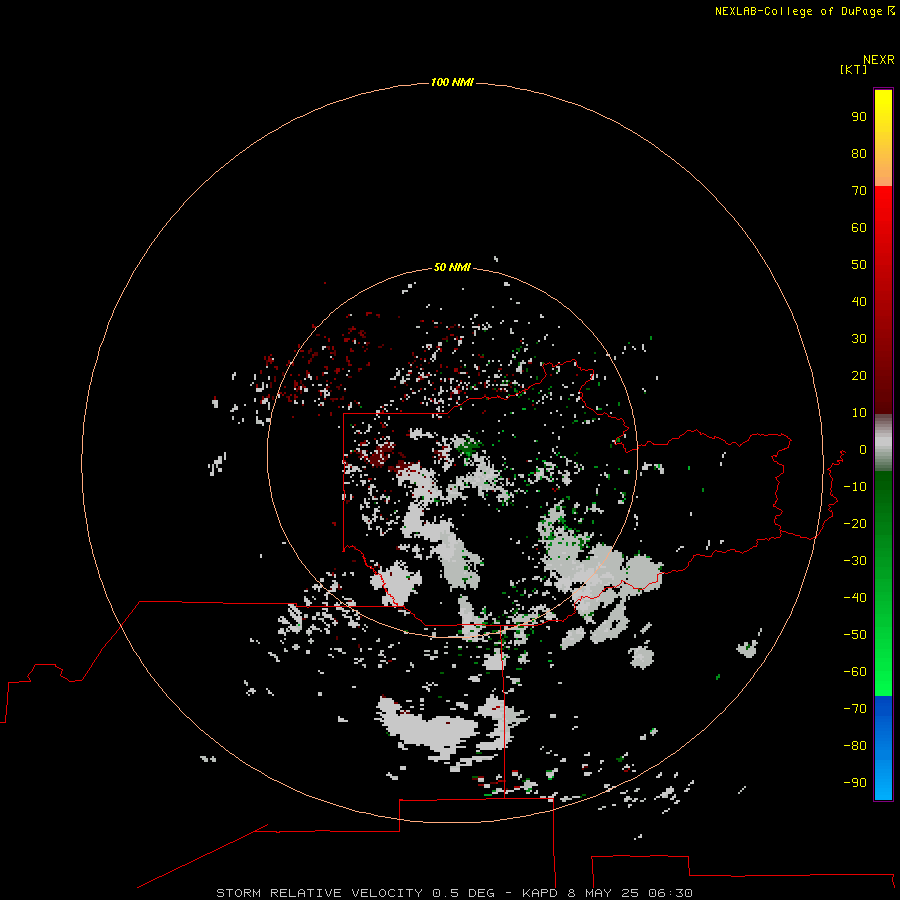Click the -60 knot scale label
The image size is (900, 900).
coord(855,672)
